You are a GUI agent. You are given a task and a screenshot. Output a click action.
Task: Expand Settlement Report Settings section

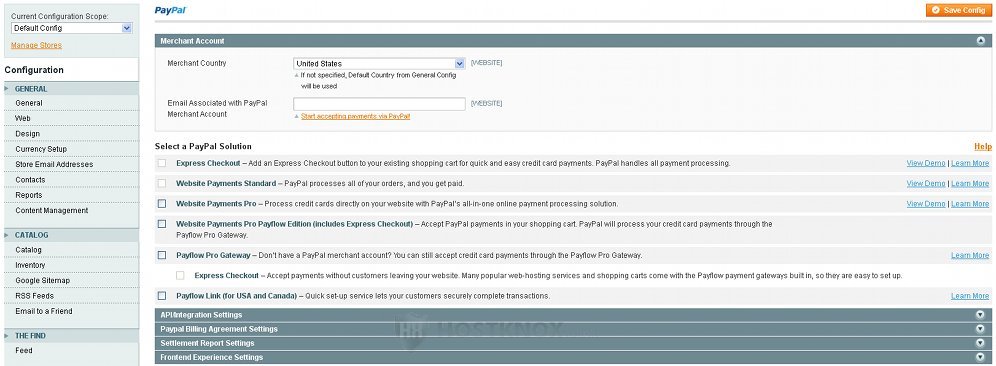coord(573,343)
